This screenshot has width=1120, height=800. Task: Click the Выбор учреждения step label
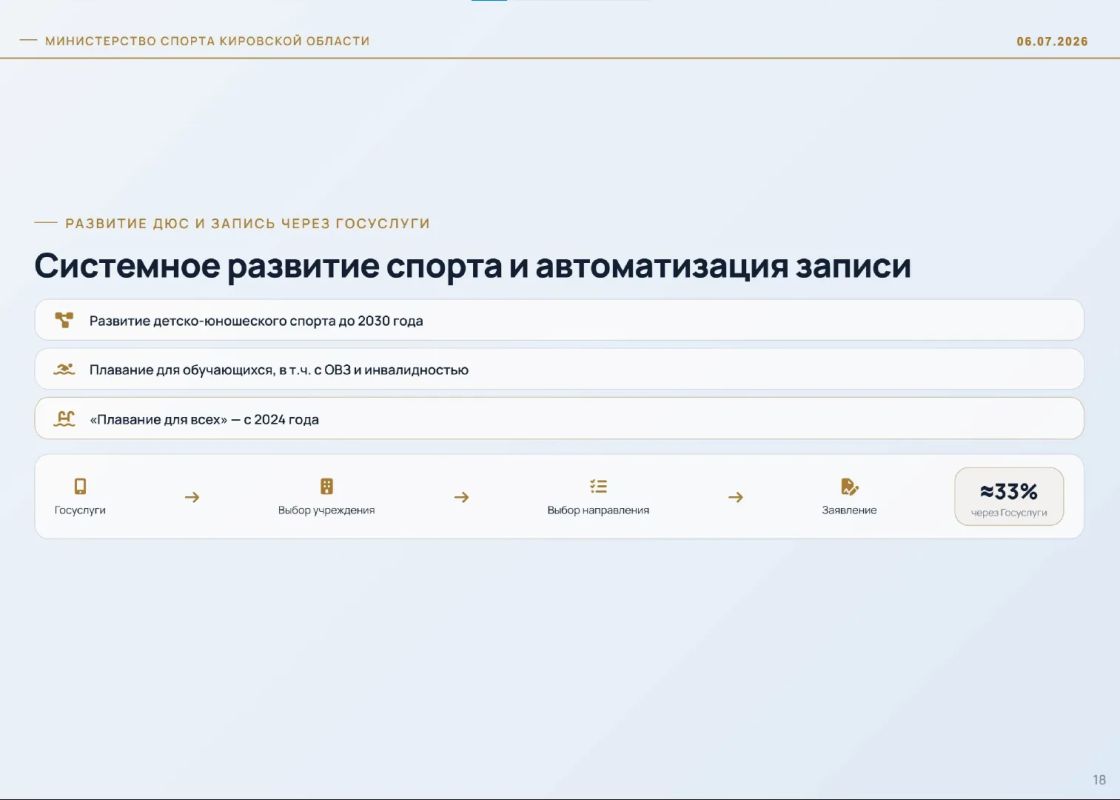(x=326, y=510)
